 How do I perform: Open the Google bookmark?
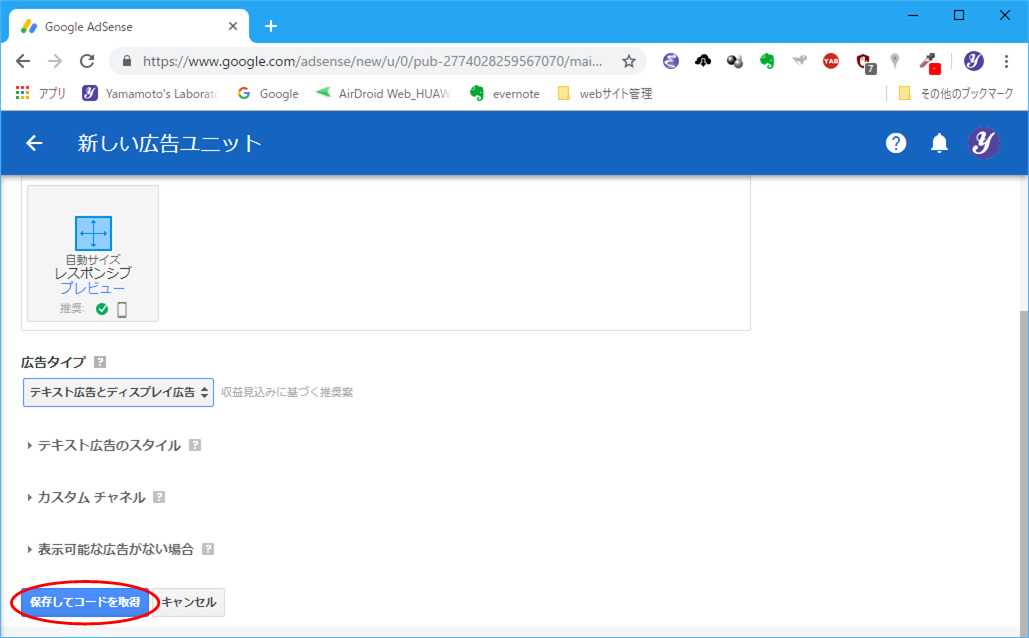click(x=268, y=93)
